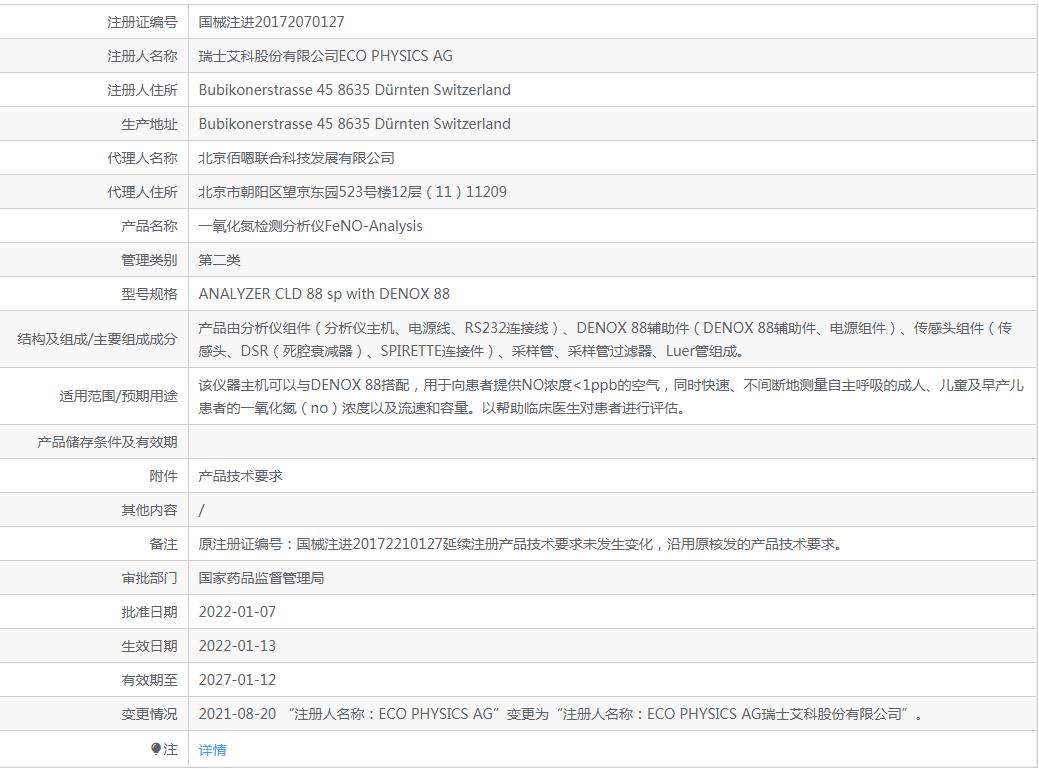The image size is (1039, 769).
Task: Click the 管理类别 label
Action: click(149, 260)
